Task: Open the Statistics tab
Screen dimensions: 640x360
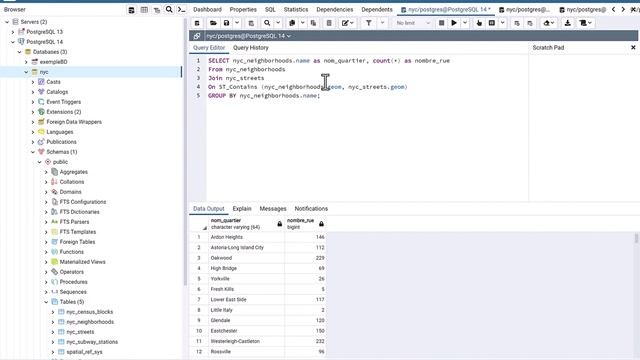Action: pyautogui.click(x=296, y=9)
